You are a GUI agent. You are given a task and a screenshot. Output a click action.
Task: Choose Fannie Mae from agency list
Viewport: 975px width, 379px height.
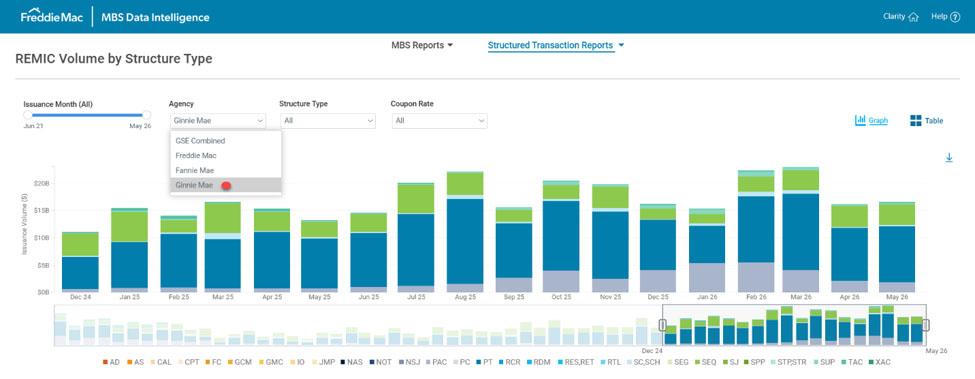(x=226, y=170)
